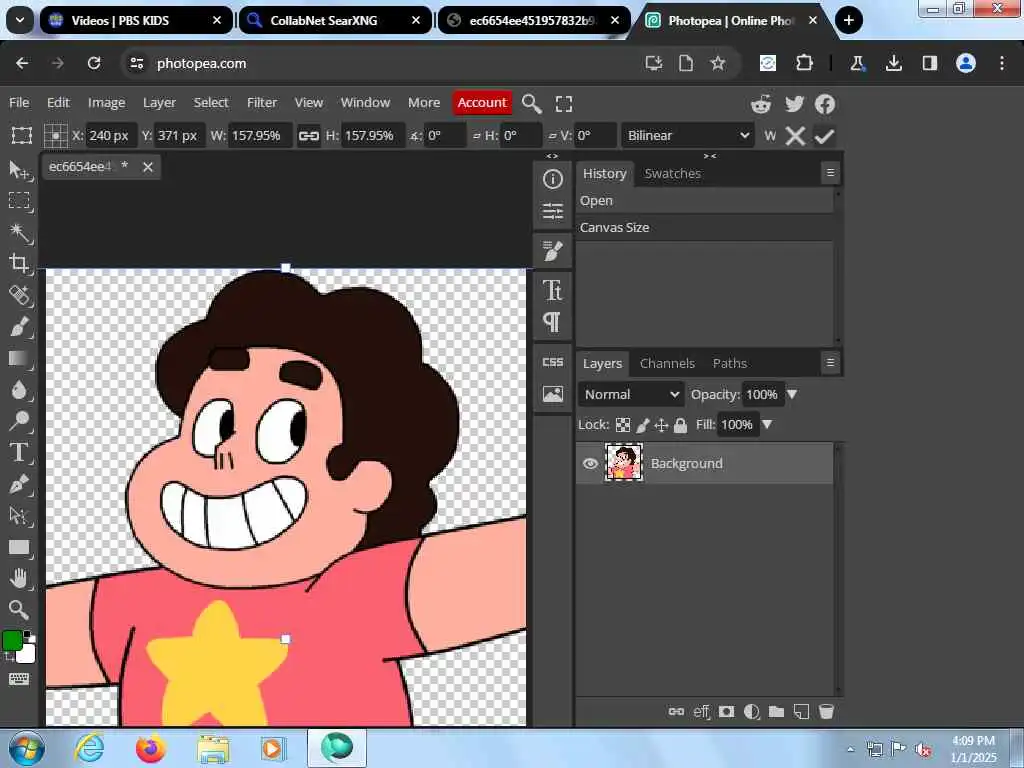The image size is (1024, 768).
Task: Open the Properties sliders panel icon
Action: pos(552,211)
